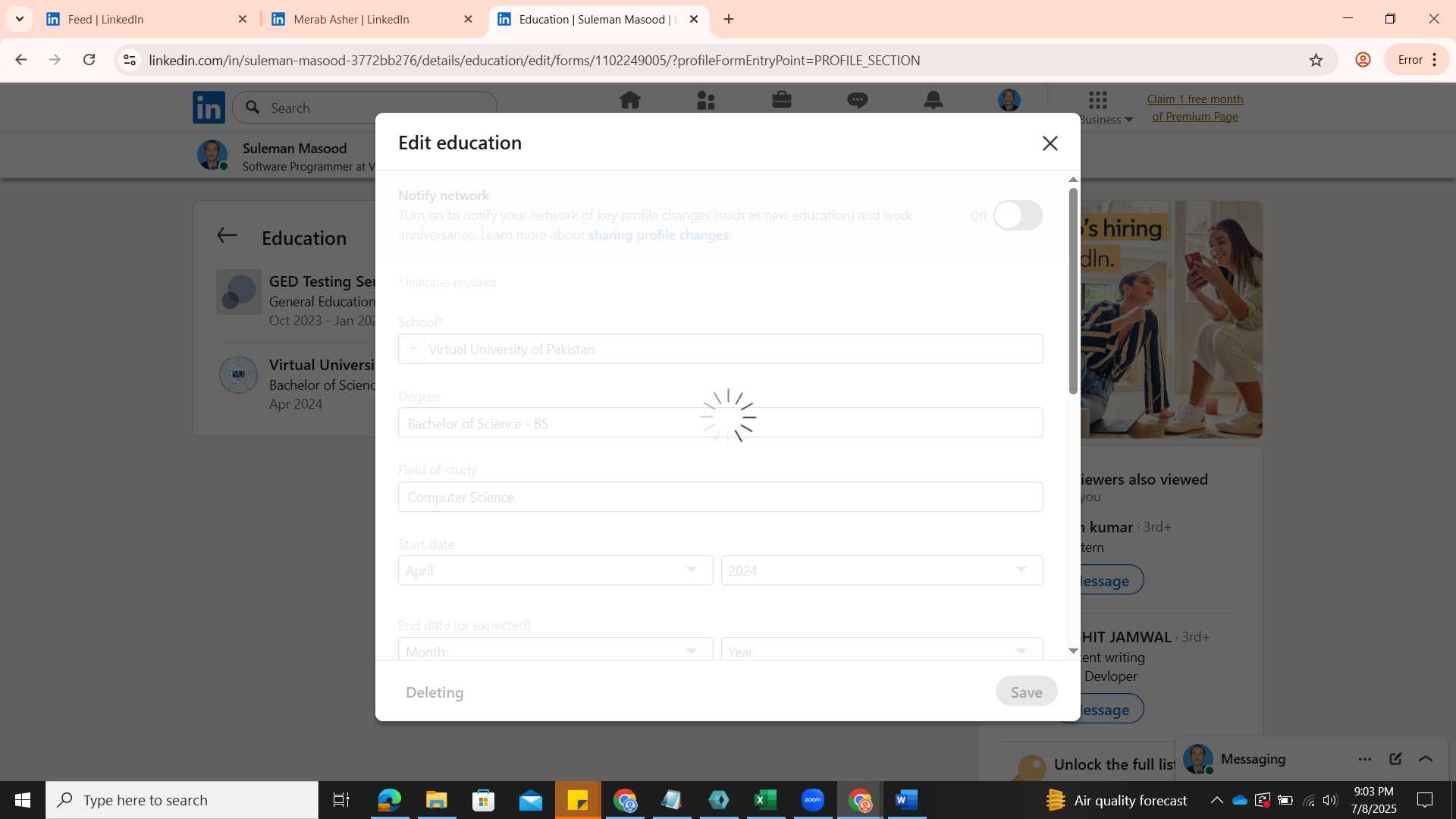1456x819 pixels.
Task: Open File Explorer from the taskbar
Action: pos(436,800)
